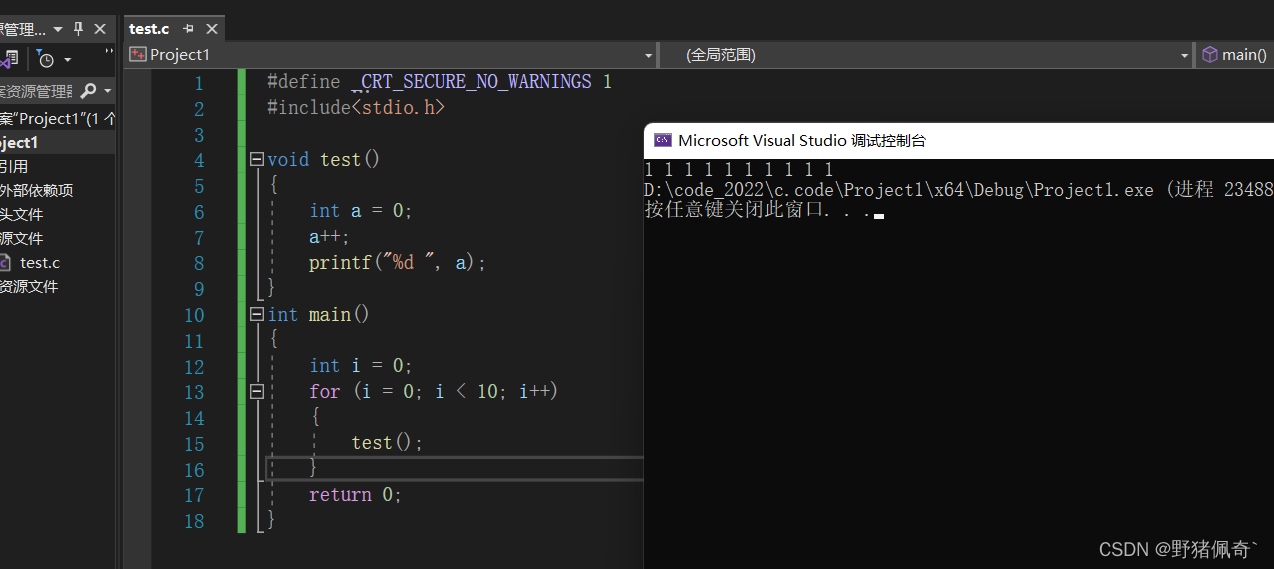Click the search magnifier in Solution Explorer
This screenshot has width=1274, height=569.
click(x=88, y=91)
